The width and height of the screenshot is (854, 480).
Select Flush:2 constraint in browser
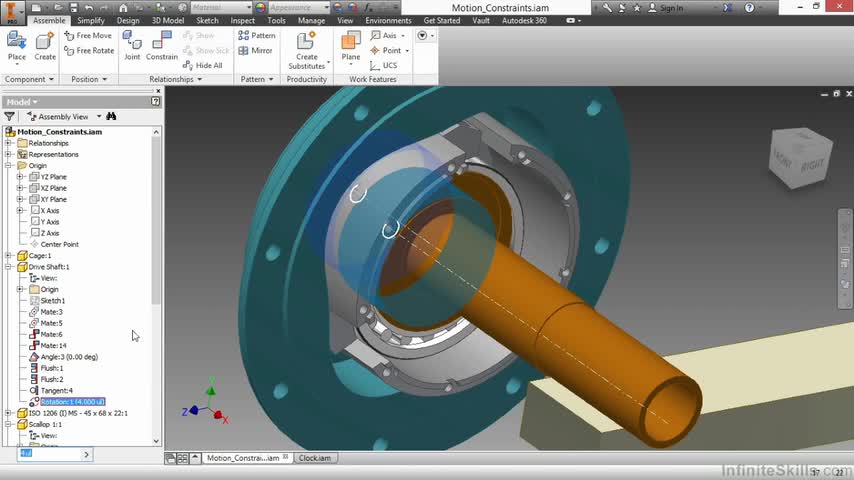tap(52, 379)
